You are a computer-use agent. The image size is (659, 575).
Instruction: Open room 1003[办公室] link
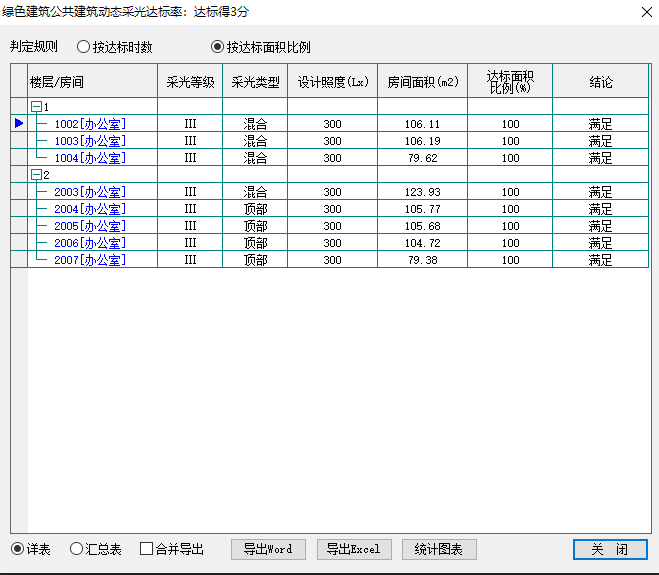[90, 141]
